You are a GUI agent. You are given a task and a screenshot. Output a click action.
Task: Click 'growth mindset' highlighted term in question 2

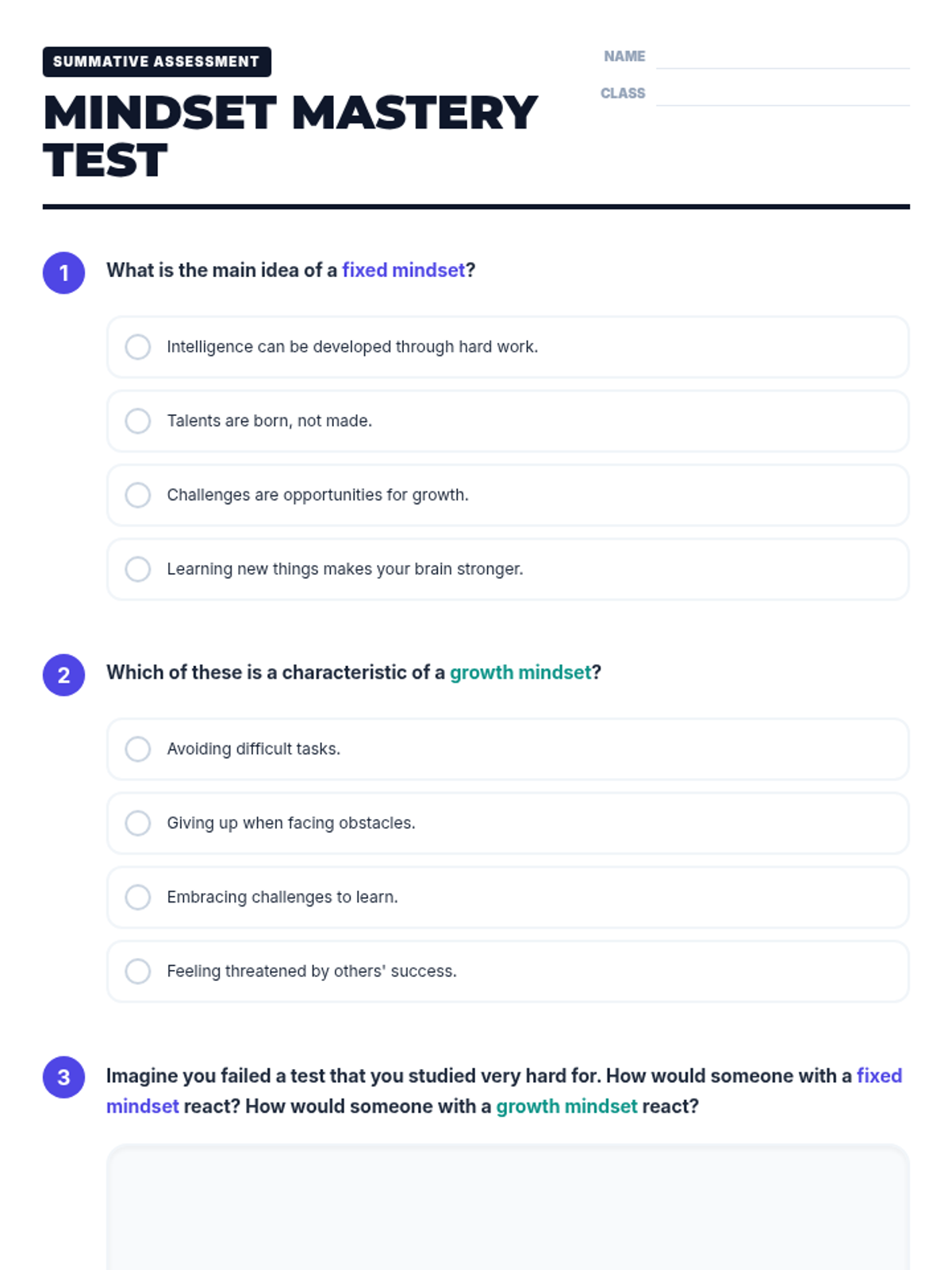(x=520, y=673)
